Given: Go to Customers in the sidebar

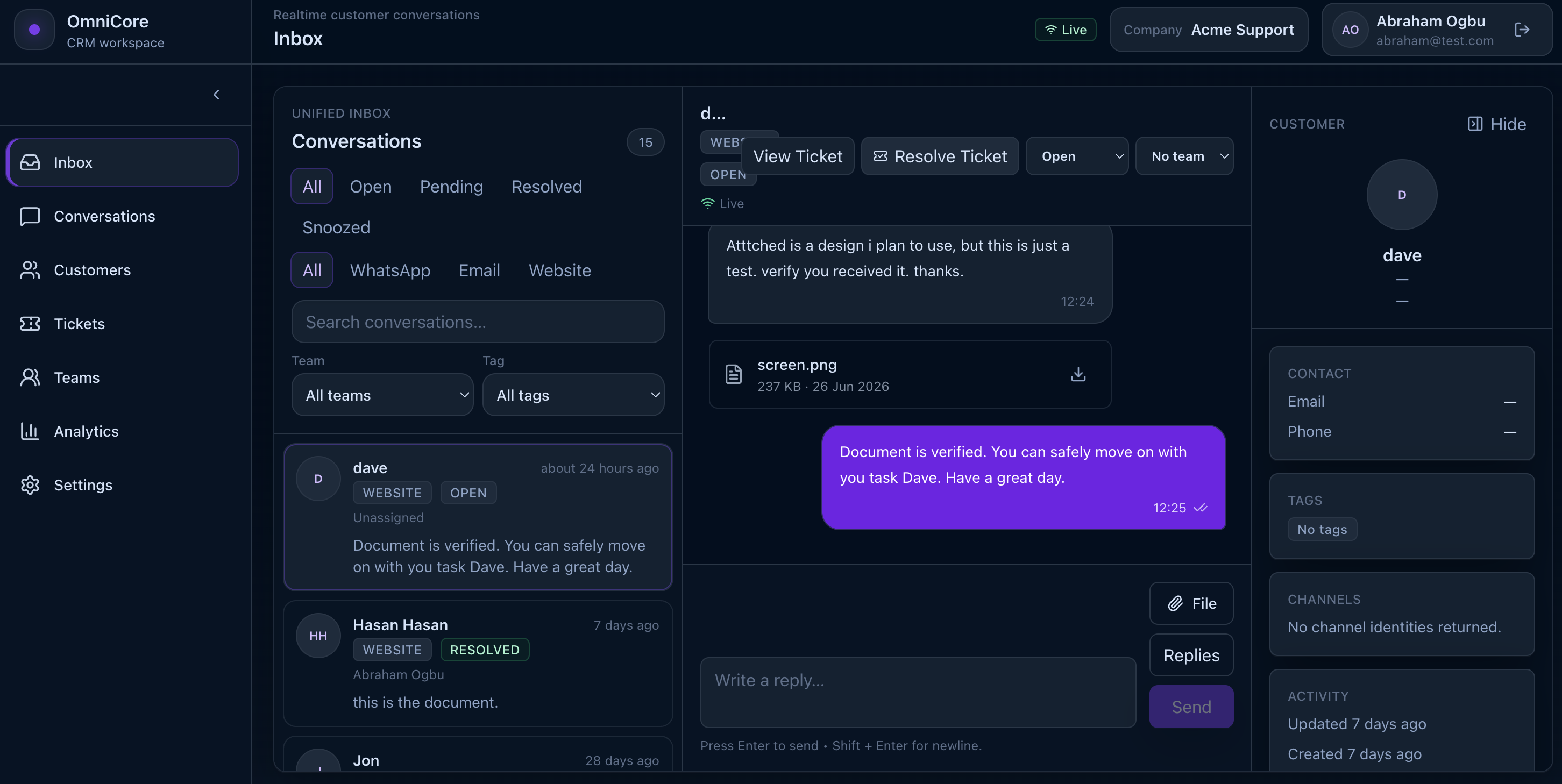Looking at the screenshot, I should (x=123, y=270).
